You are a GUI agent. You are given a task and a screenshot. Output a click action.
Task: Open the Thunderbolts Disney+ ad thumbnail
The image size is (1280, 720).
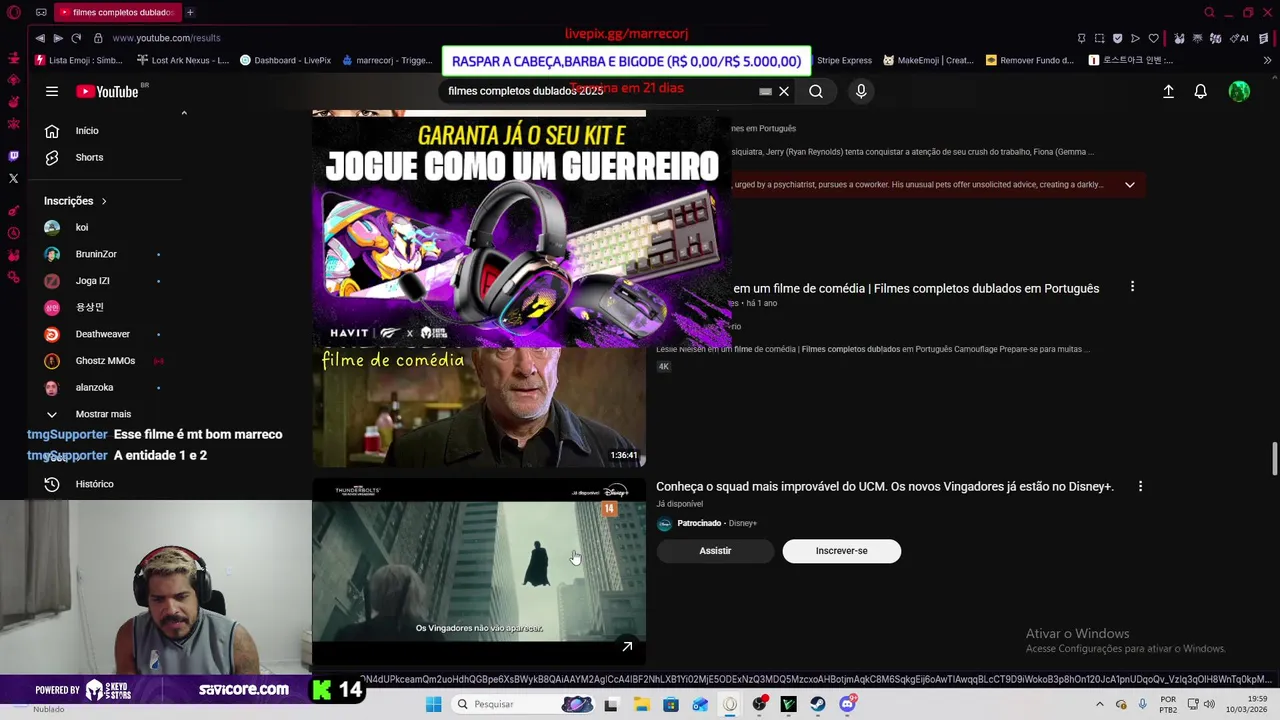click(479, 572)
